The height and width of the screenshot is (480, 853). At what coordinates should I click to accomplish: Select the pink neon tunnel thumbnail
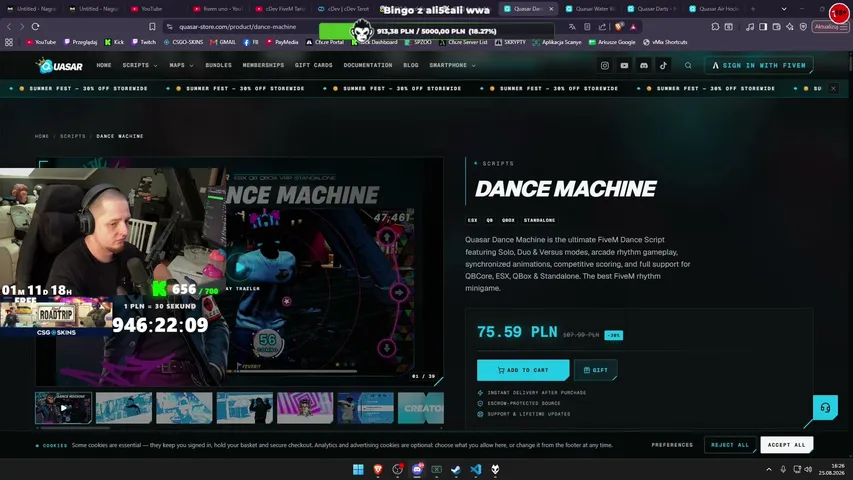tap(305, 408)
